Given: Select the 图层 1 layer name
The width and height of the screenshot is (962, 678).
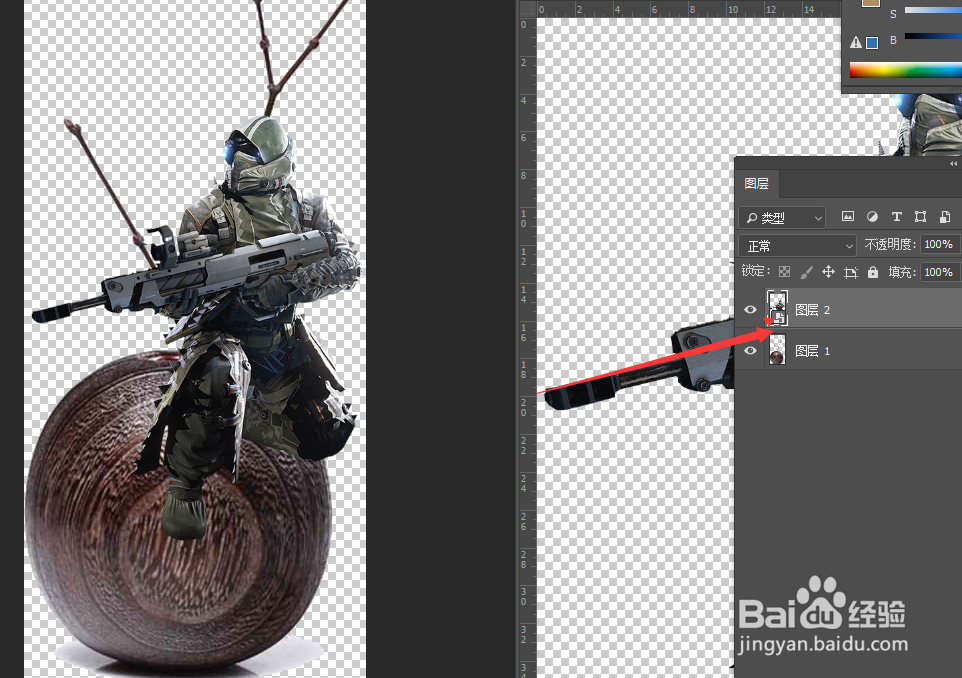Looking at the screenshot, I should tap(812, 351).
